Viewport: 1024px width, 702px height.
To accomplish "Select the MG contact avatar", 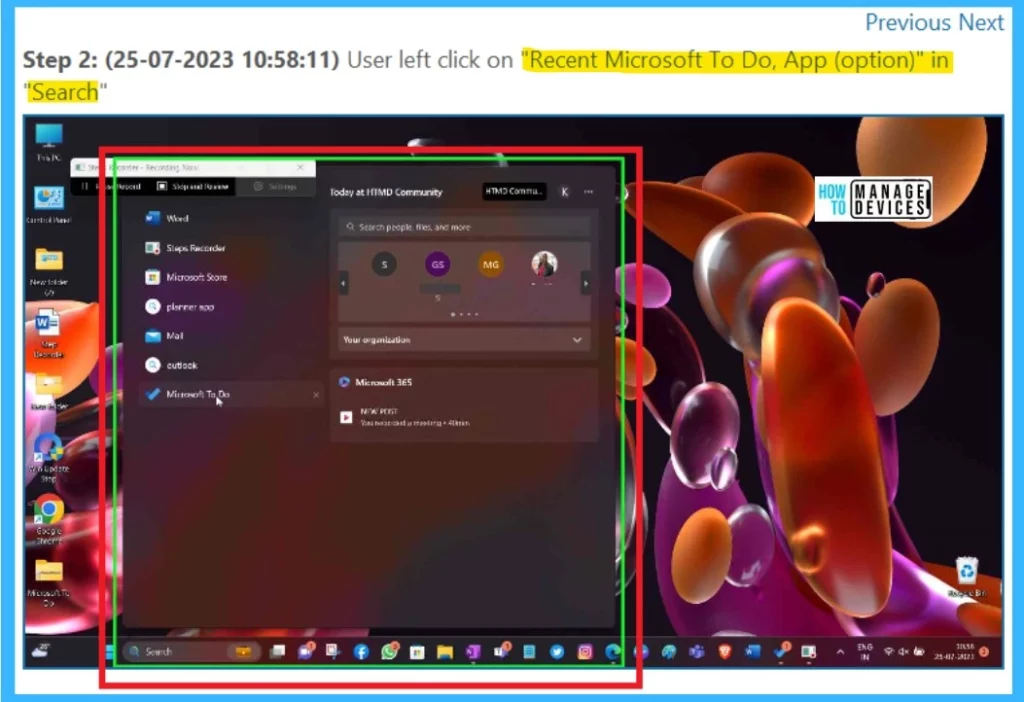I will click(490, 264).
